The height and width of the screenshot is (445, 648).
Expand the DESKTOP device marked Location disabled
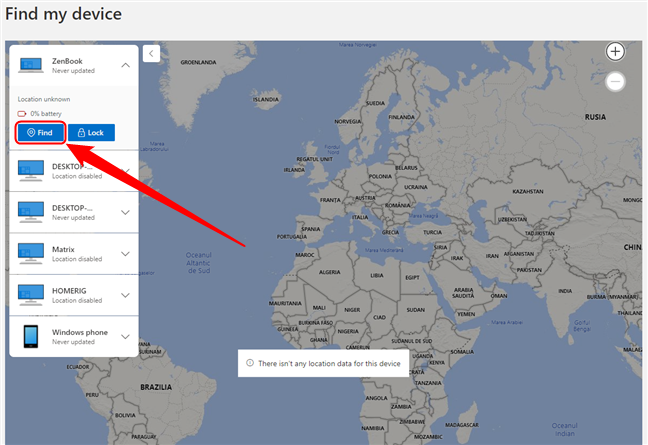point(126,171)
